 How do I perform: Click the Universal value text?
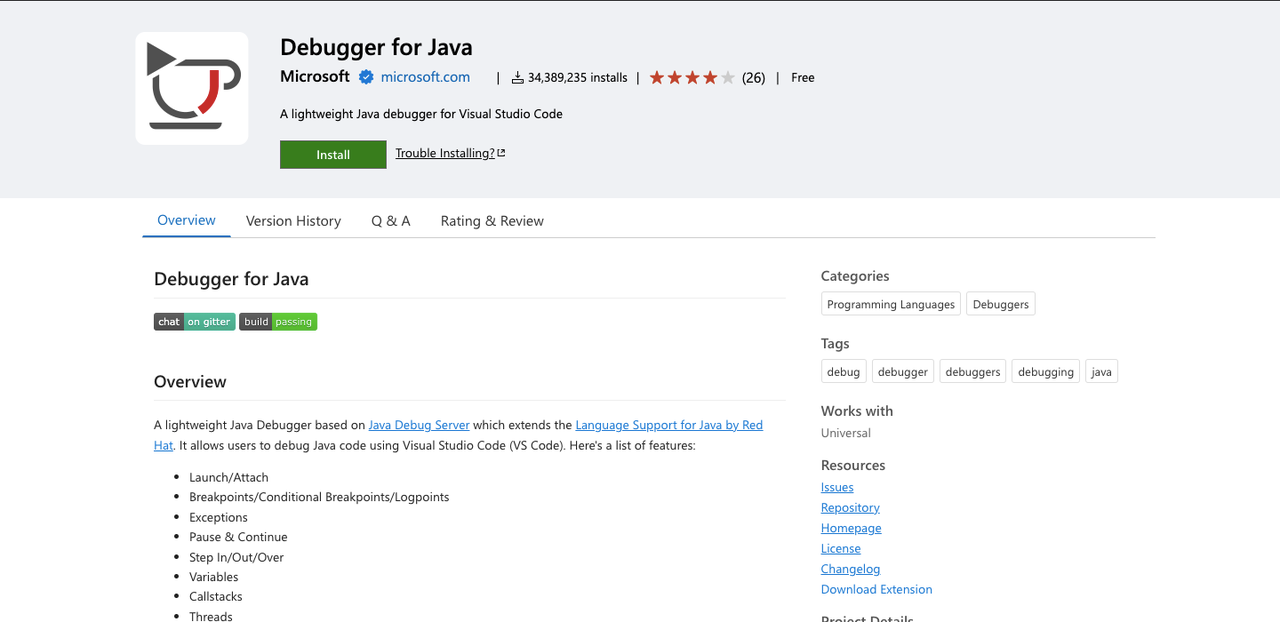(846, 433)
